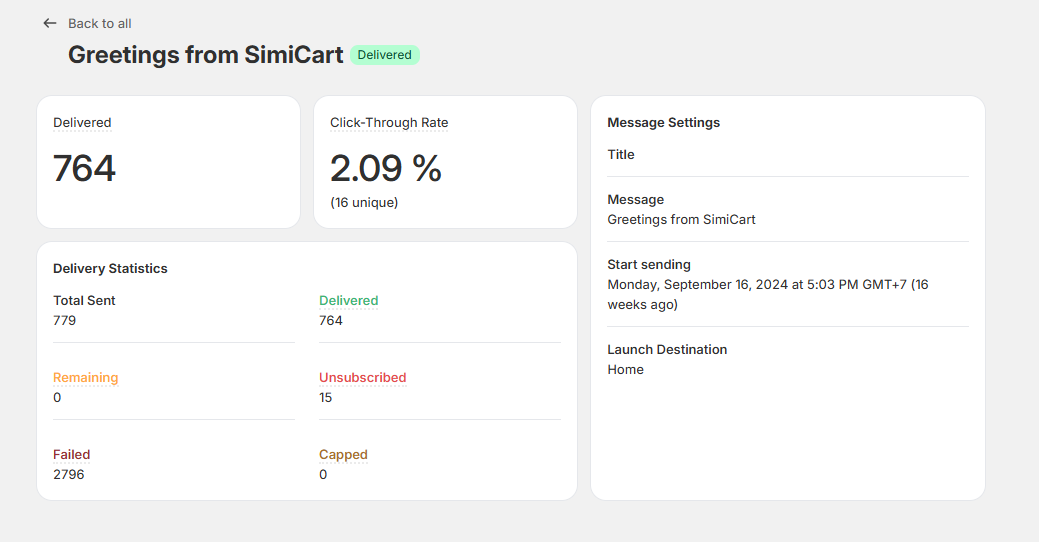Click the '(16 unique)' text
Image resolution: width=1039 pixels, height=542 pixels.
(x=364, y=202)
